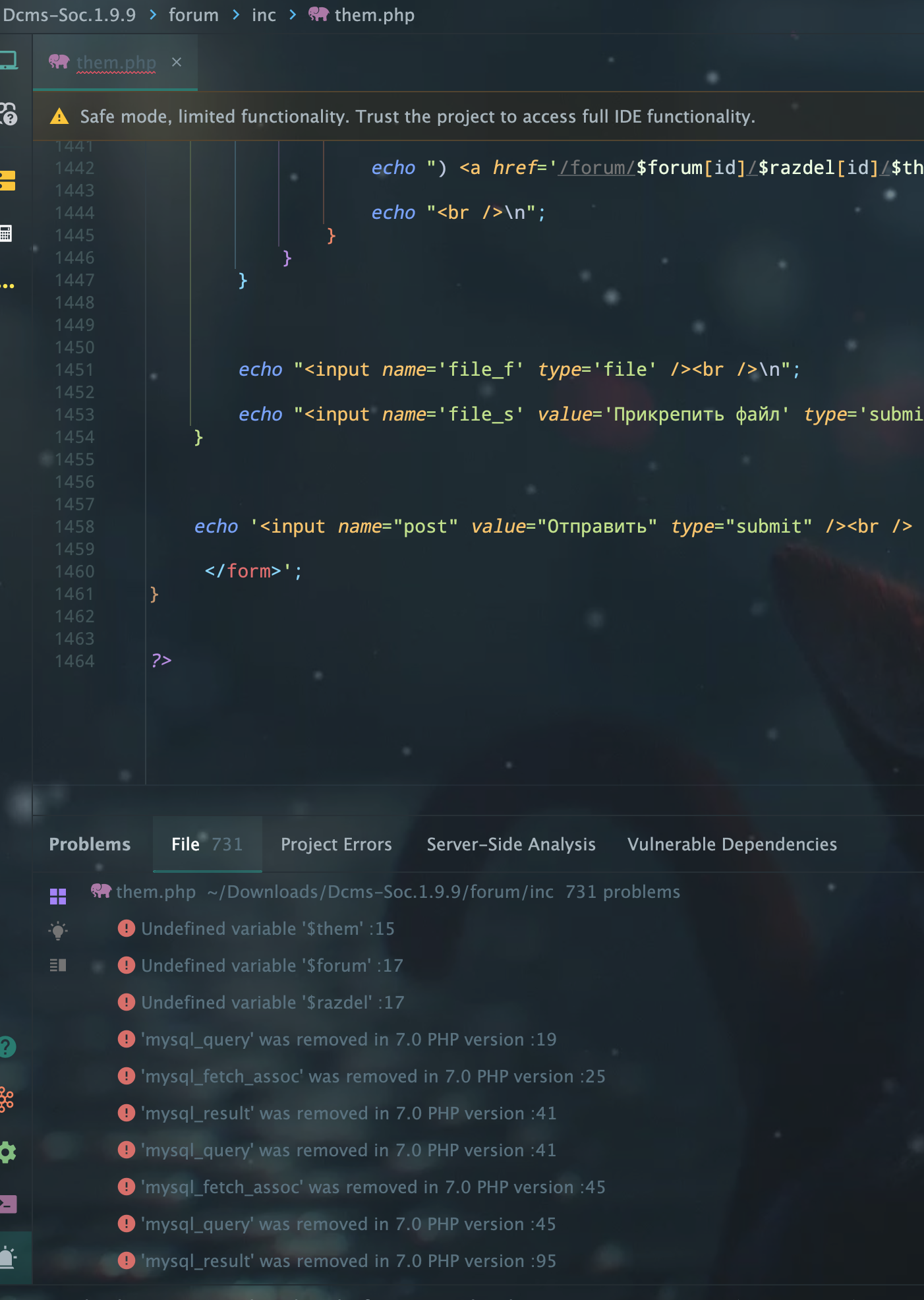Toggle the lightbulb quick-fix button

tap(58, 930)
